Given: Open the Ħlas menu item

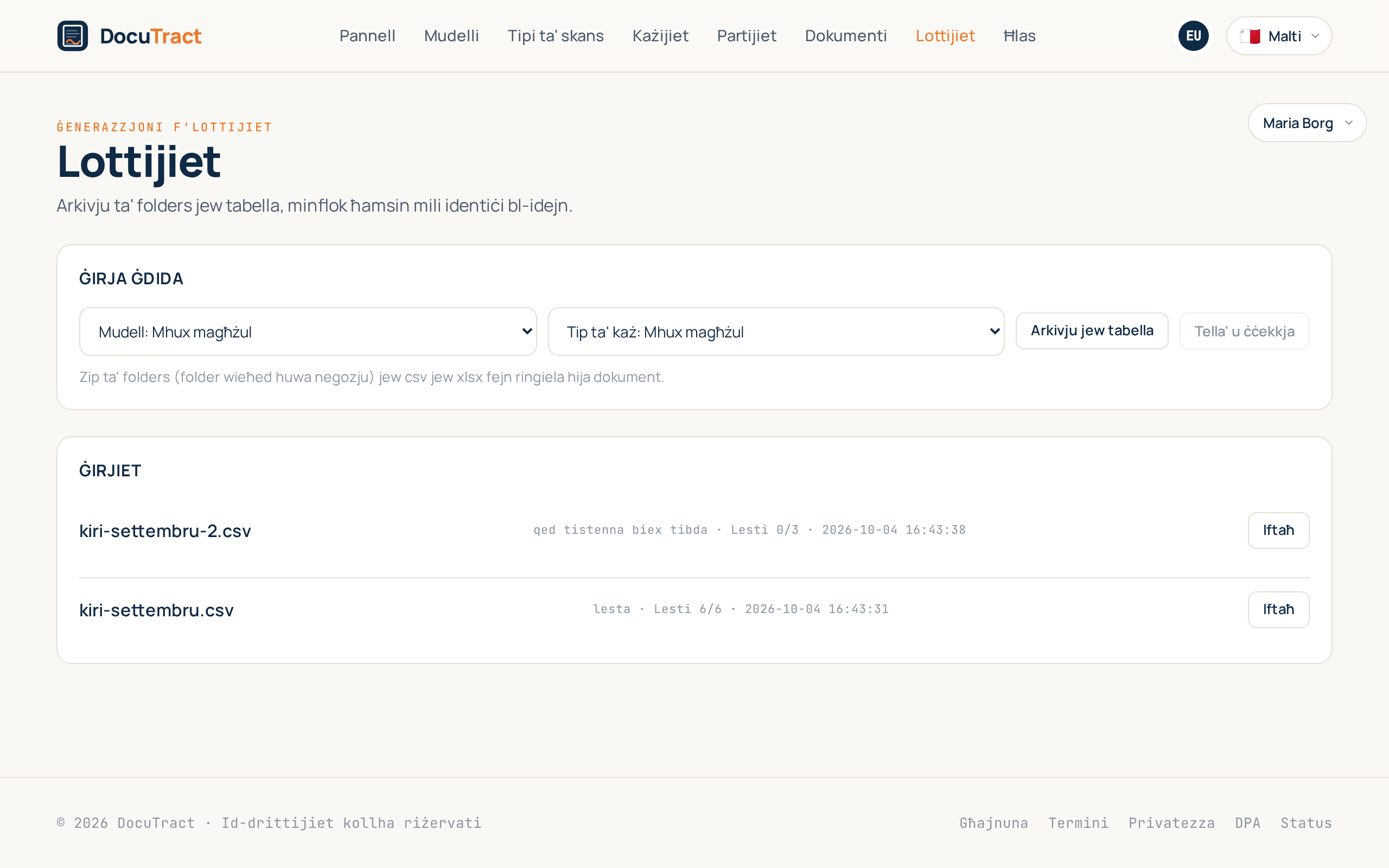Looking at the screenshot, I should pyautogui.click(x=1020, y=36).
